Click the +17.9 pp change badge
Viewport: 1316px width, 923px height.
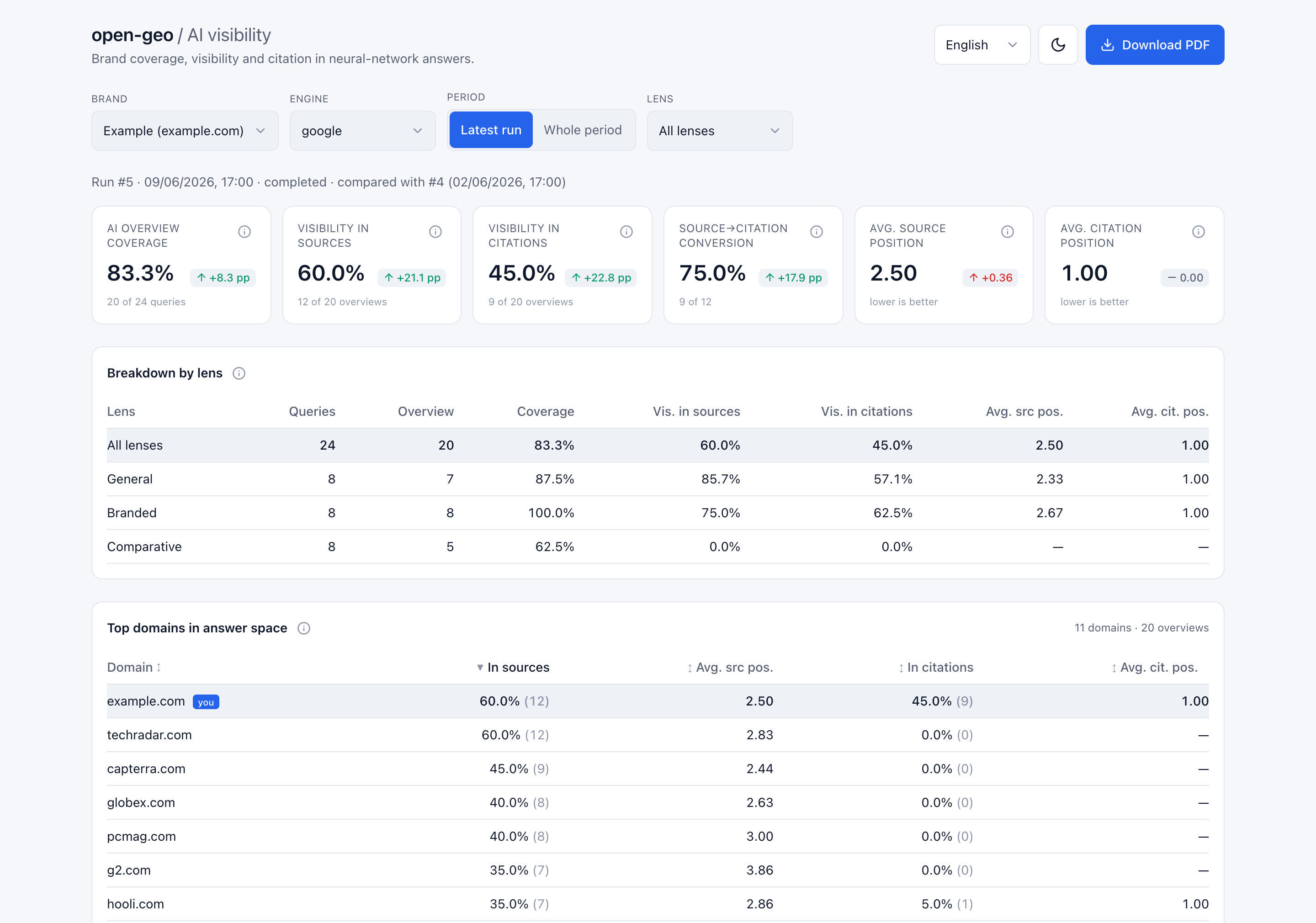[x=793, y=278]
